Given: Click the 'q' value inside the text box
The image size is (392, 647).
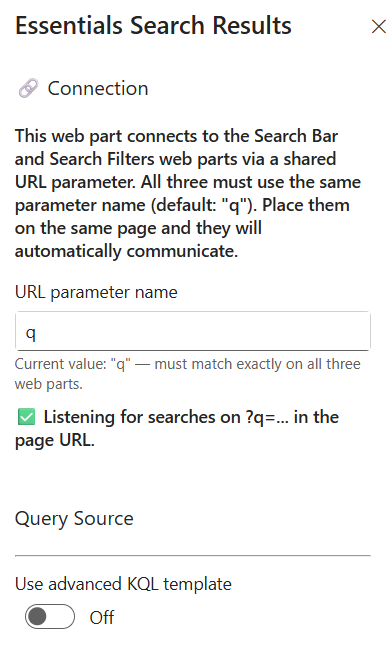Looking at the screenshot, I should point(31,333).
